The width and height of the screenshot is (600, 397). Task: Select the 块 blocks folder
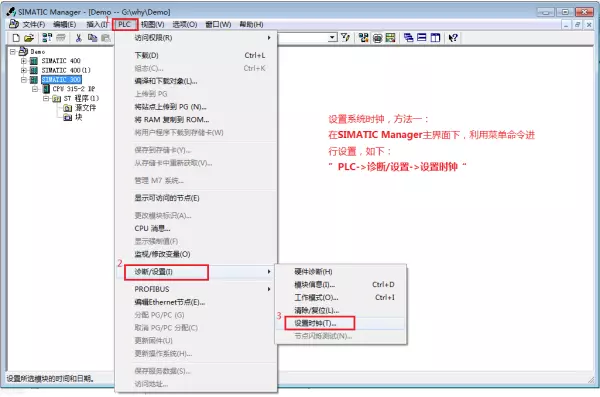(x=78, y=117)
